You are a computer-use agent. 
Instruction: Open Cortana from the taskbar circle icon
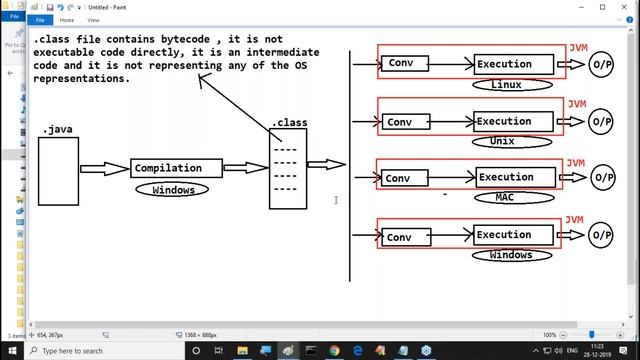196,351
